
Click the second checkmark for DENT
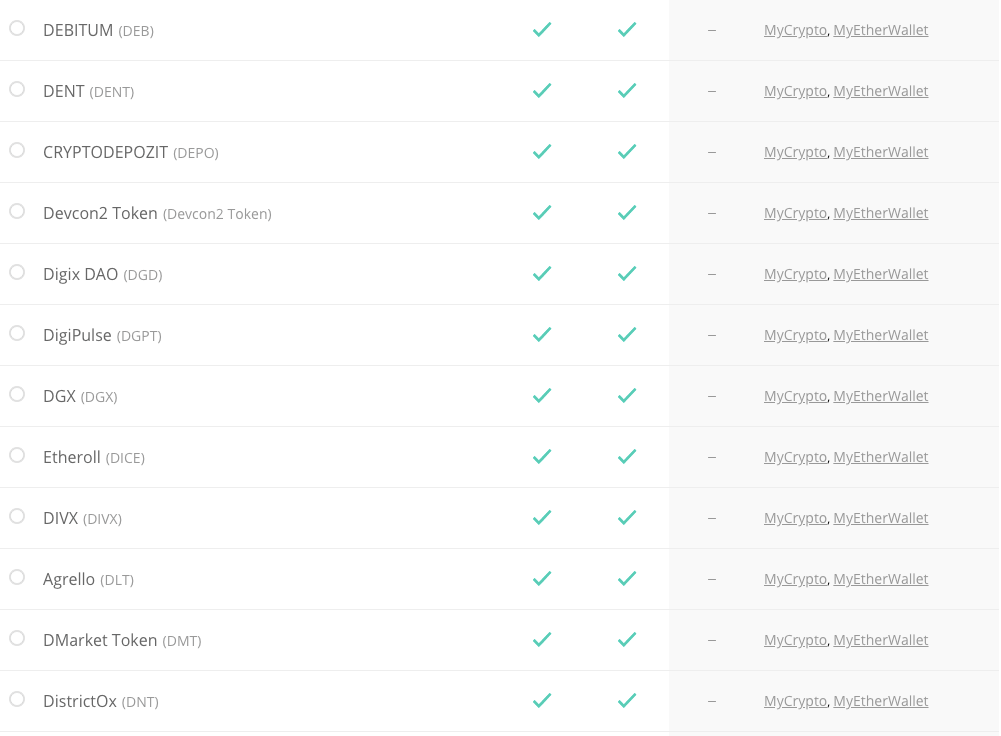(627, 91)
